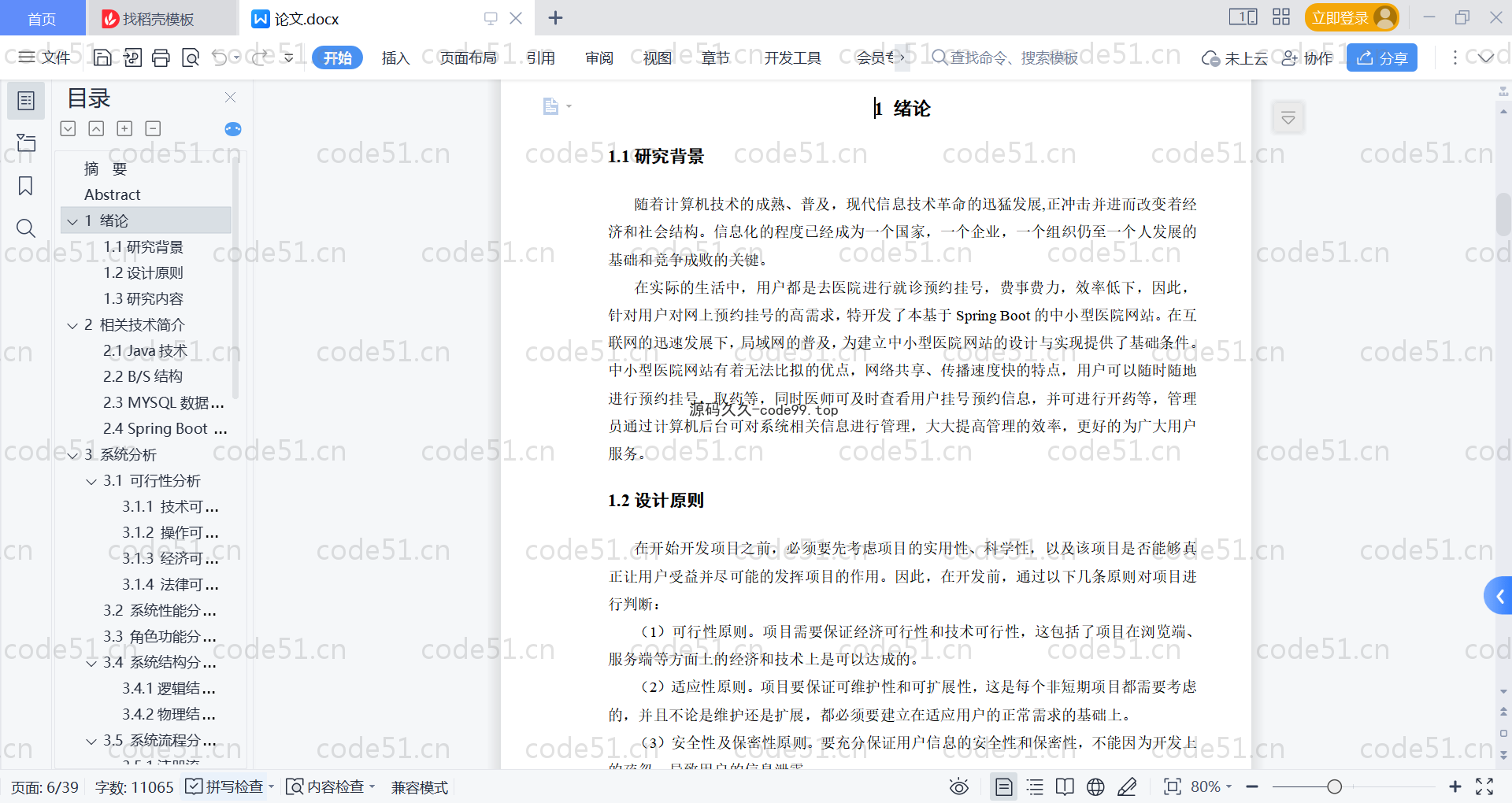Click the search command input field
The image size is (1512, 803).
point(1006,57)
